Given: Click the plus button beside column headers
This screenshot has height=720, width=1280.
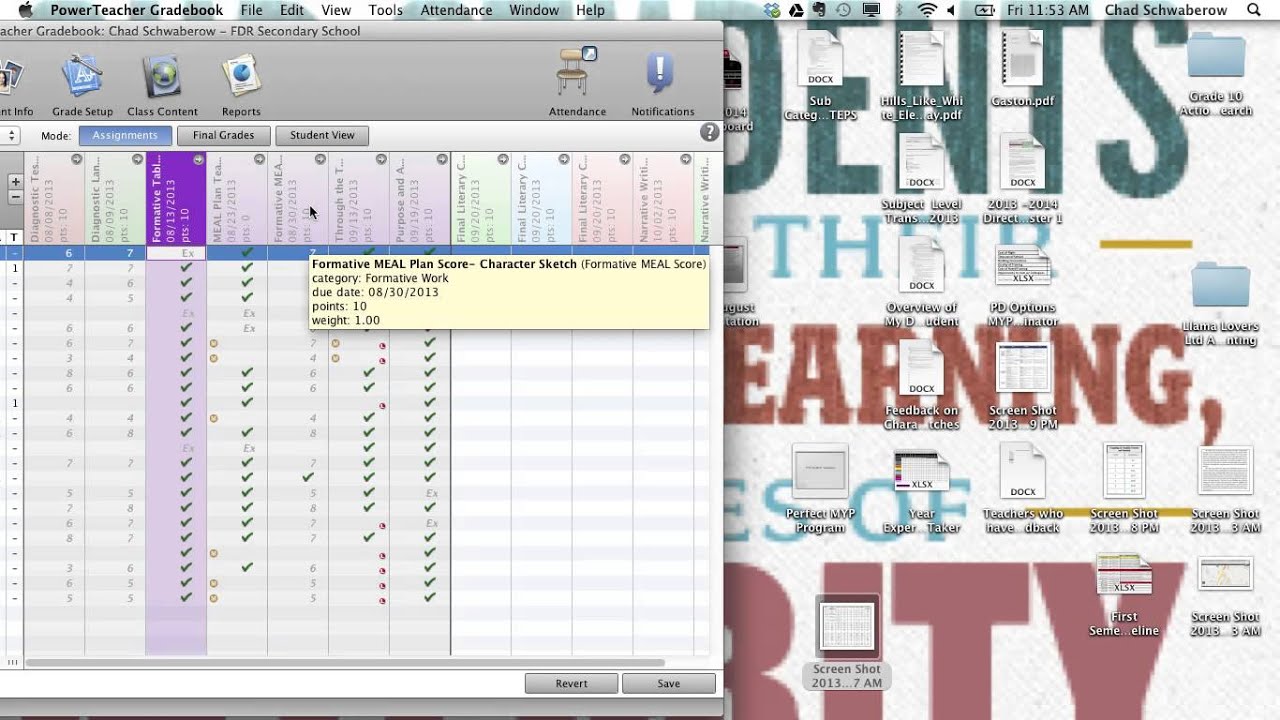Looking at the screenshot, I should [15, 182].
